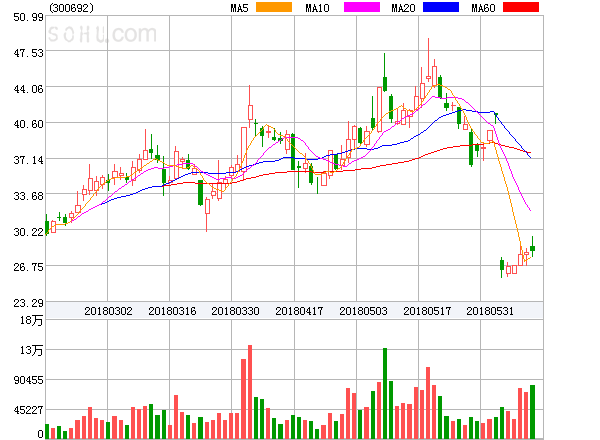600x440 pixels.
Task: Click the orange MA5 legend swatch
Action: coord(274,7)
